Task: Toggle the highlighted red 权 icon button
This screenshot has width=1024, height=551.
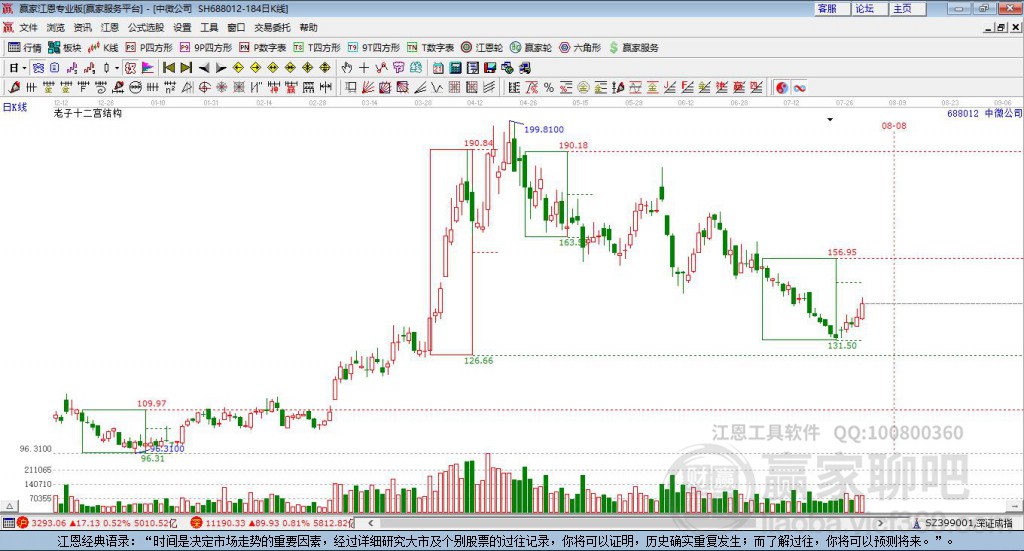Action: 131,68
